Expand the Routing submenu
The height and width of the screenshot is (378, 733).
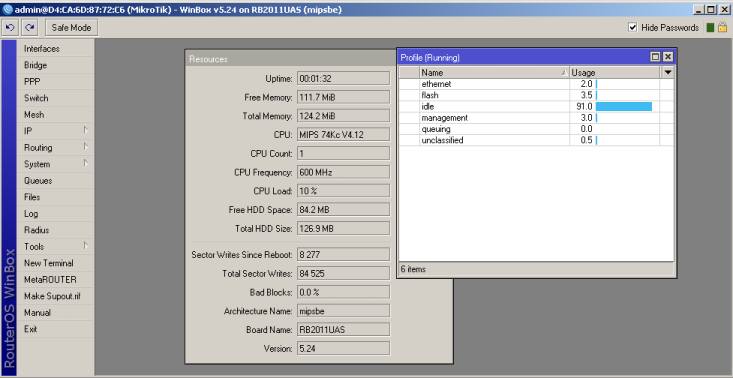coord(55,148)
